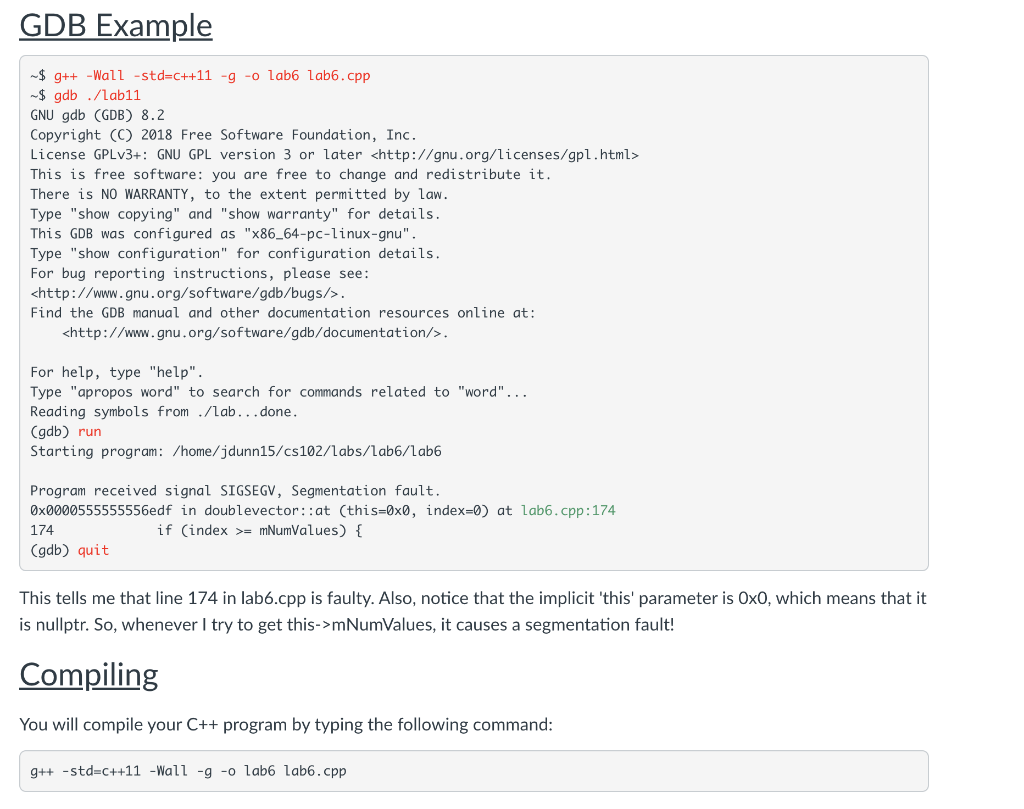Click the paragraph about nullptr this parameter
Image resolution: width=1024 pixels, height=809 pixels.
click(x=473, y=612)
